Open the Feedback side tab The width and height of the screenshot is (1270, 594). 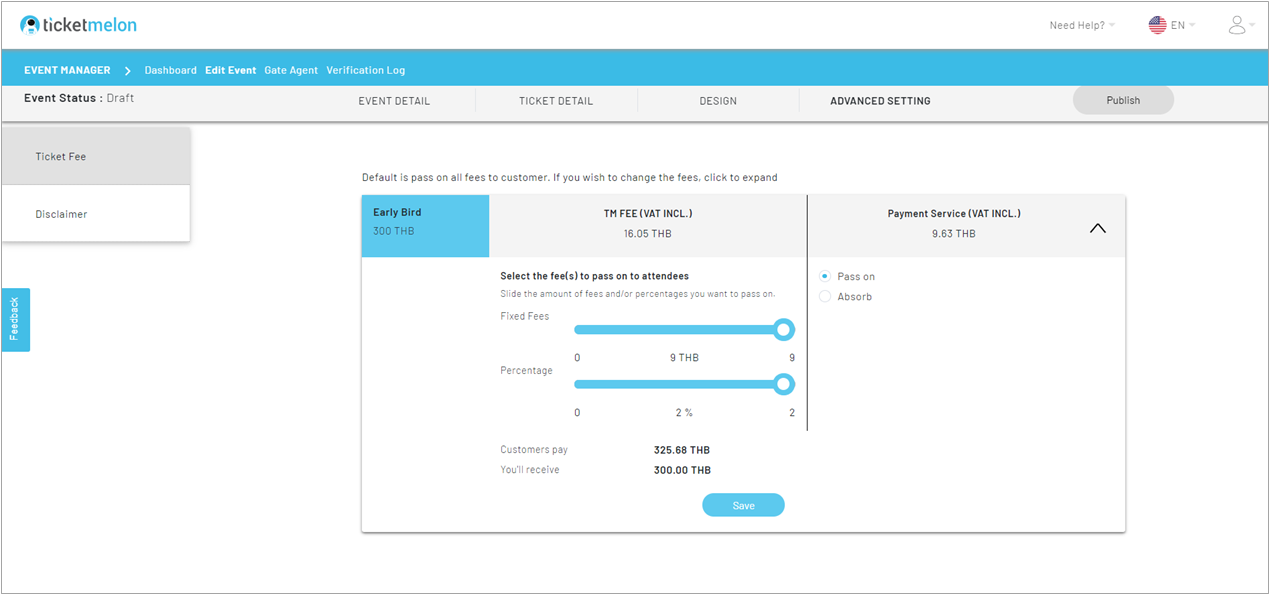coord(15,320)
